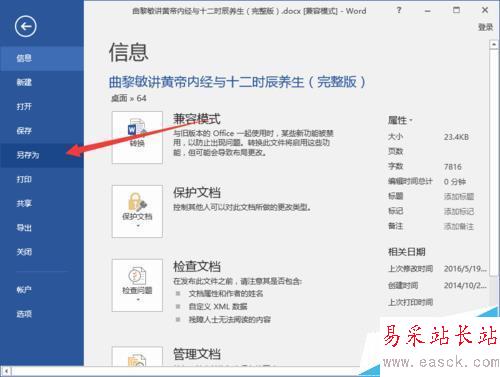Click the 保护文档 heading text

197,193
